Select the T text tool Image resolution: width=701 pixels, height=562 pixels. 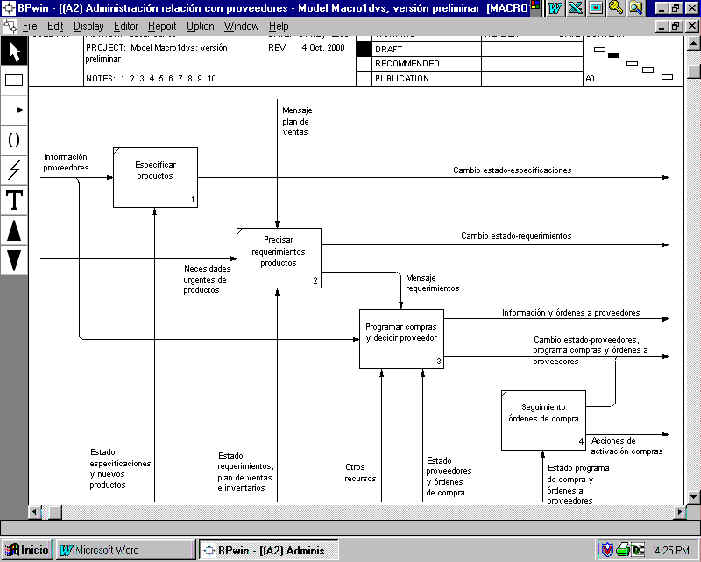point(14,200)
